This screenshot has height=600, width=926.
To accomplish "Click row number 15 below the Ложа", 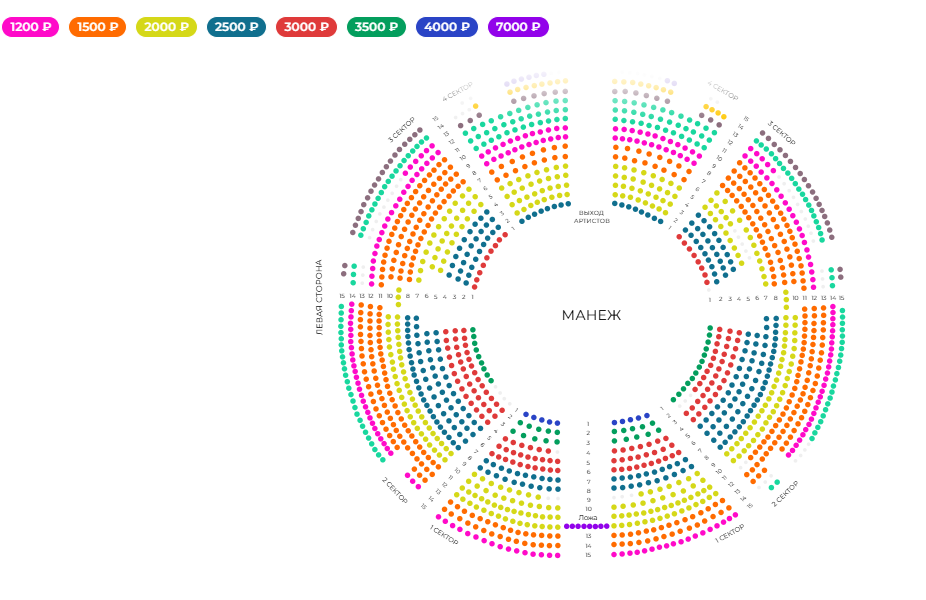I will tap(588, 555).
